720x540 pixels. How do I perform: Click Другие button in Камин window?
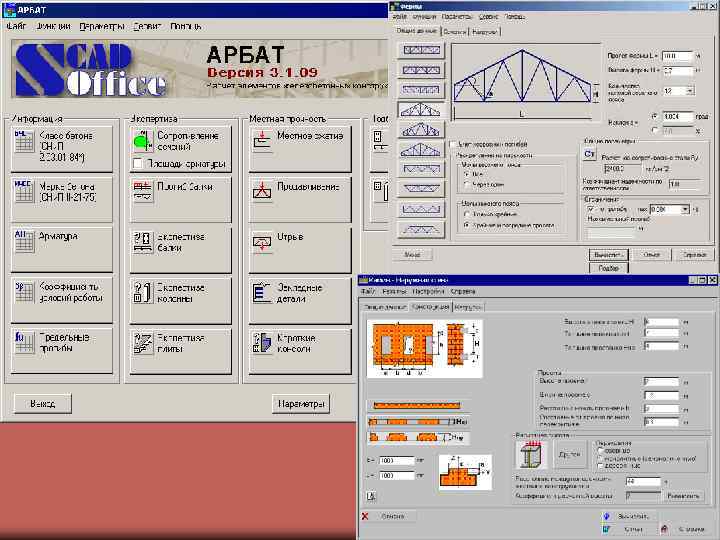570,455
